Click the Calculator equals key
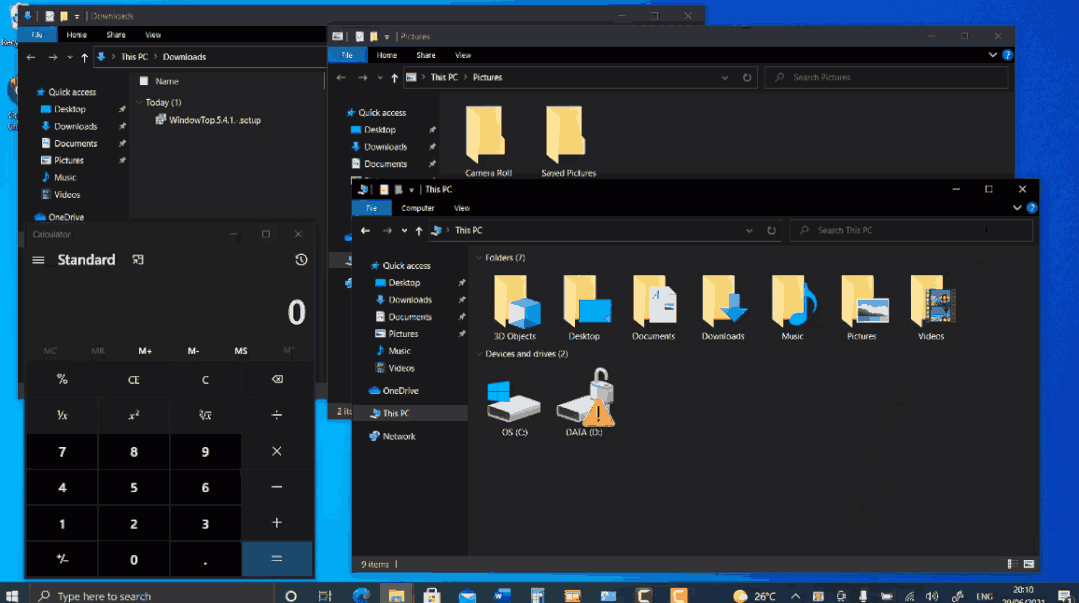Image resolution: width=1079 pixels, height=603 pixels. click(x=277, y=558)
